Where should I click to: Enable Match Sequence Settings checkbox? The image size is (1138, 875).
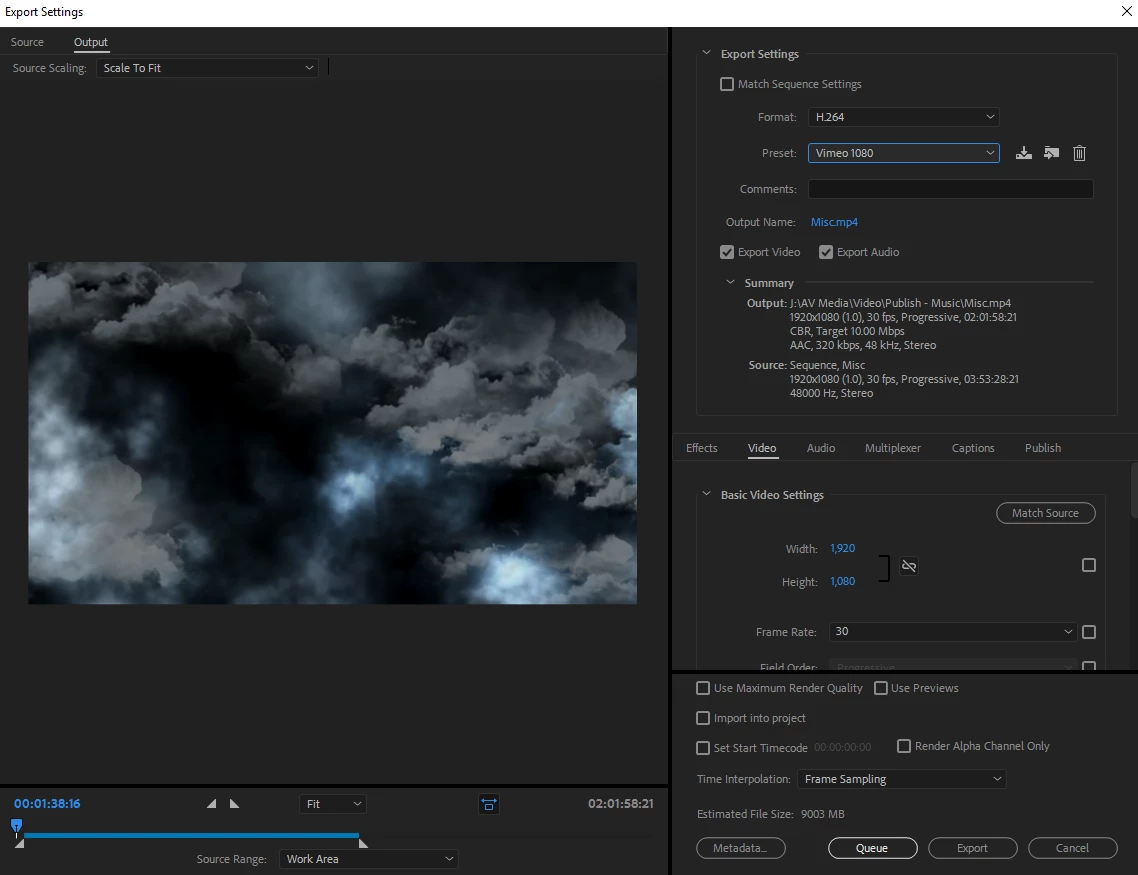pos(726,84)
